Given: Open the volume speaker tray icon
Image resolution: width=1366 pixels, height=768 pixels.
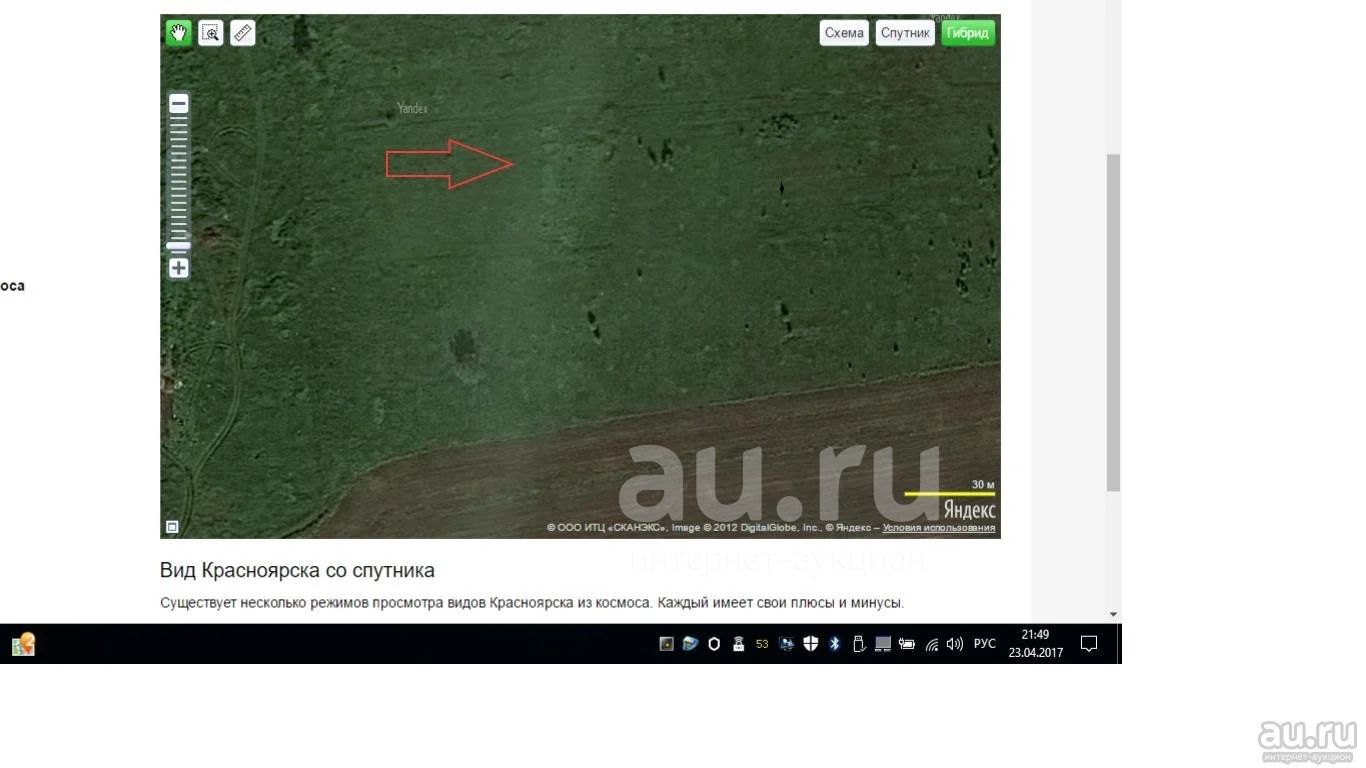Looking at the screenshot, I should [955, 644].
